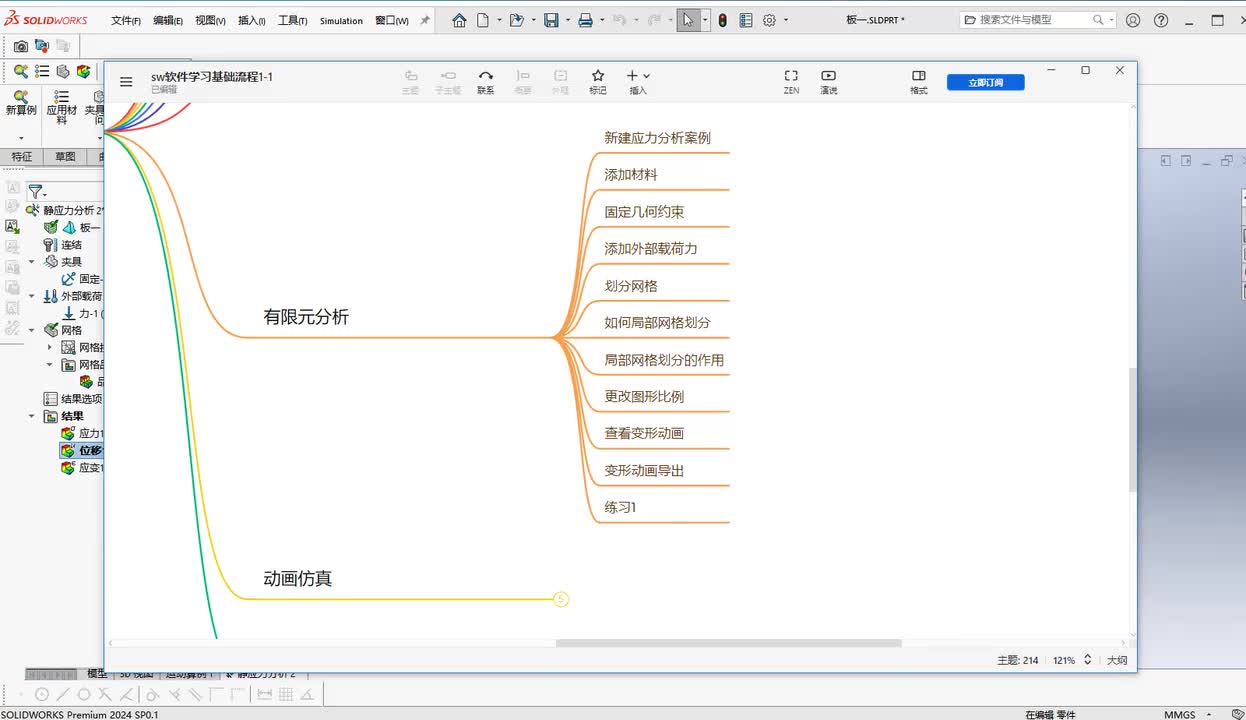The image size is (1246, 720).
Task: Open the file properties icon
Action: pyautogui.click(x=746, y=20)
